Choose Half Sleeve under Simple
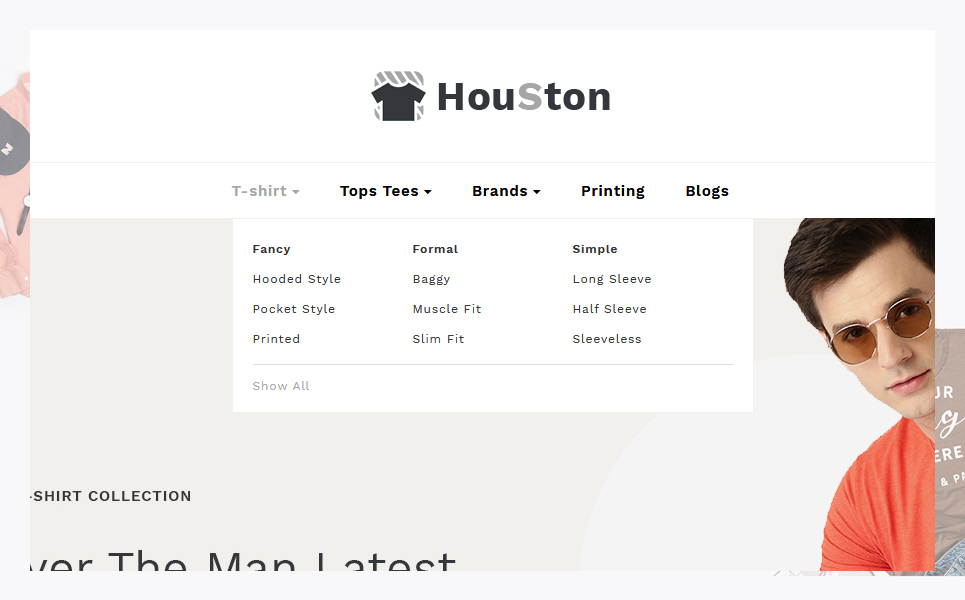Image resolution: width=965 pixels, height=600 pixels. coord(609,309)
